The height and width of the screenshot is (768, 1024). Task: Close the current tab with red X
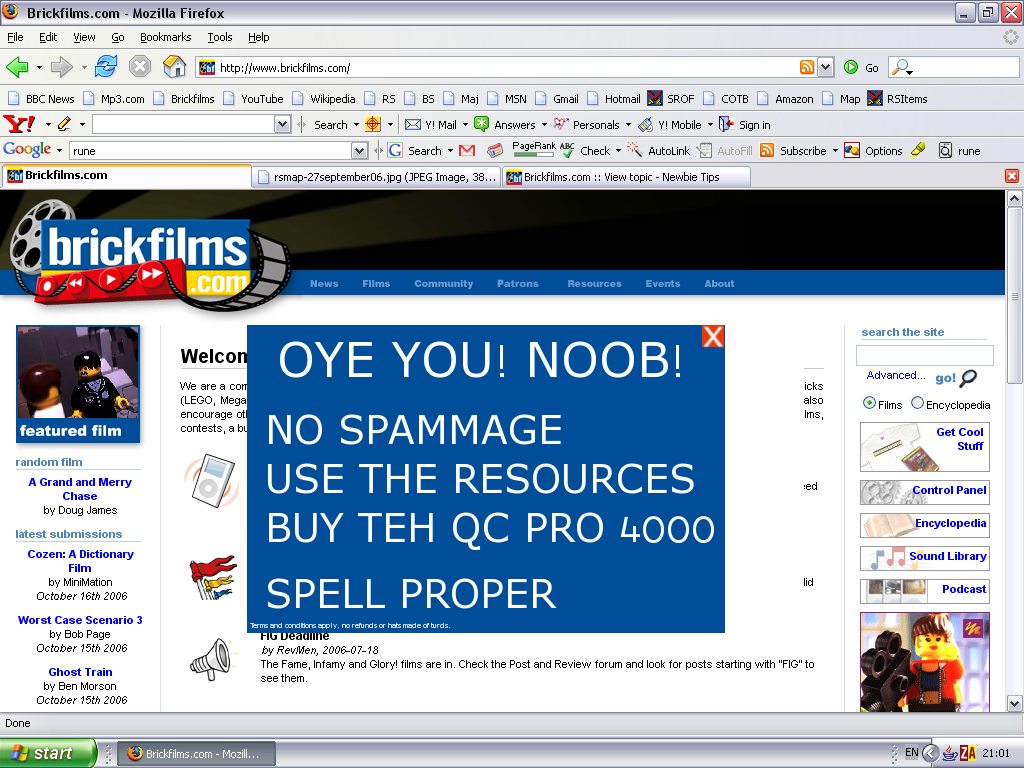click(1012, 176)
